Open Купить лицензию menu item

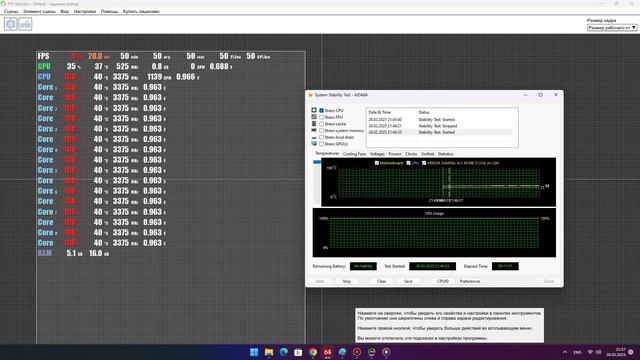pyautogui.click(x=141, y=11)
